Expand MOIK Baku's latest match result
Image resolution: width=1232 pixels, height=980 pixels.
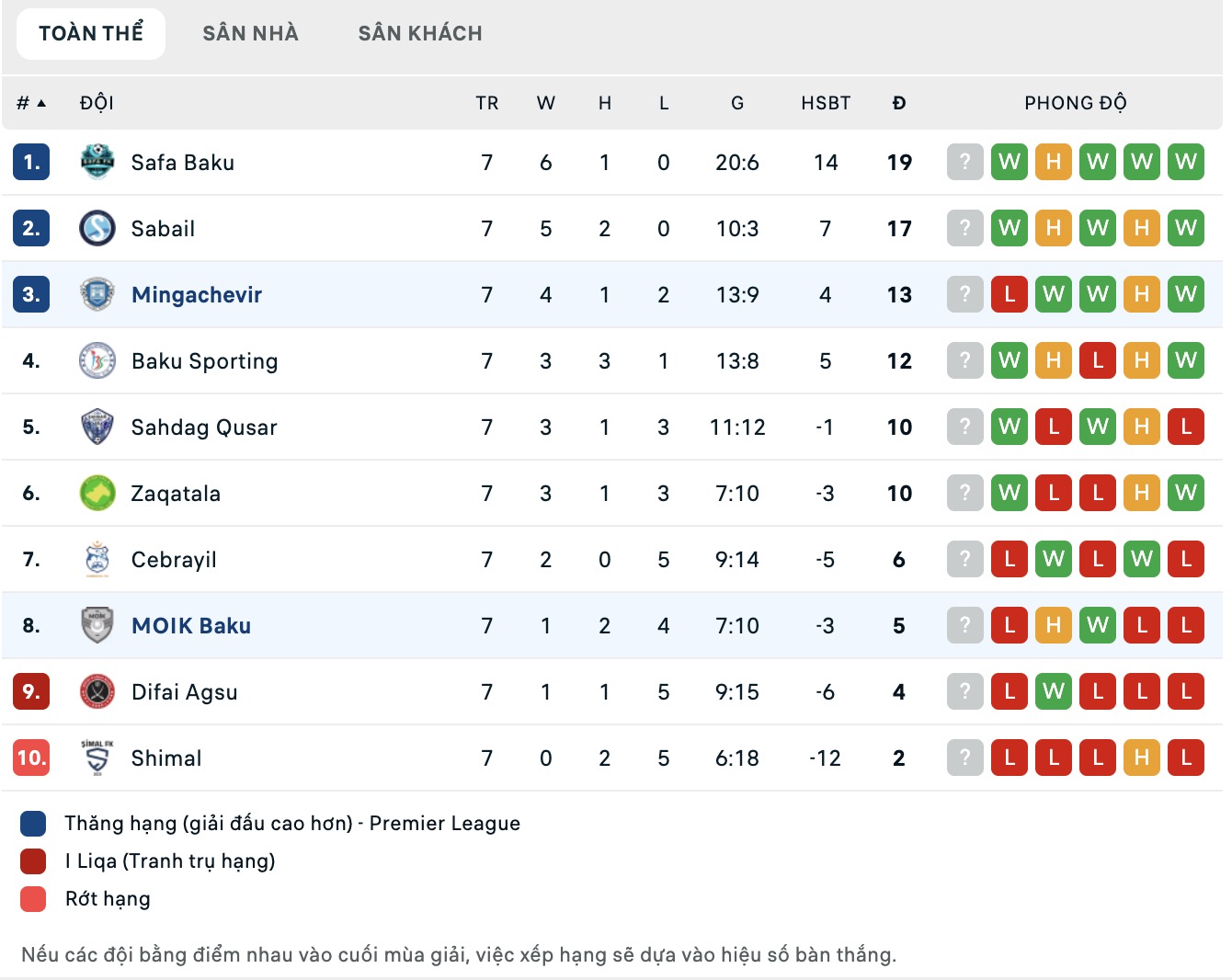pos(1186,625)
